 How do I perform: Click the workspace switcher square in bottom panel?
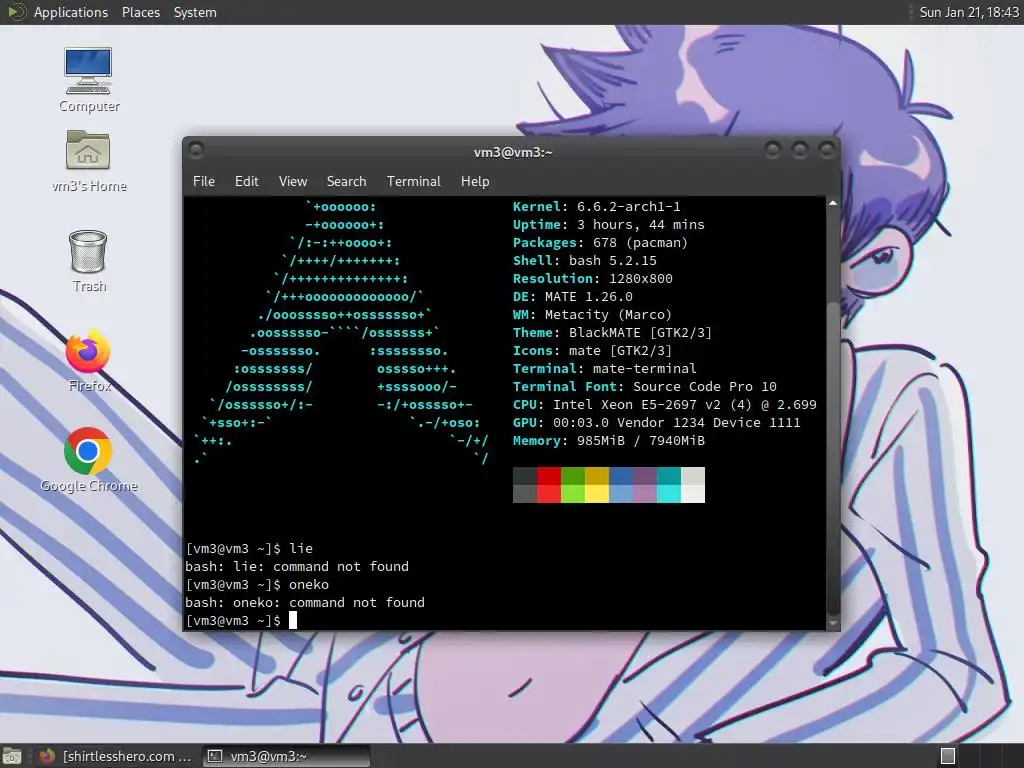click(x=948, y=756)
